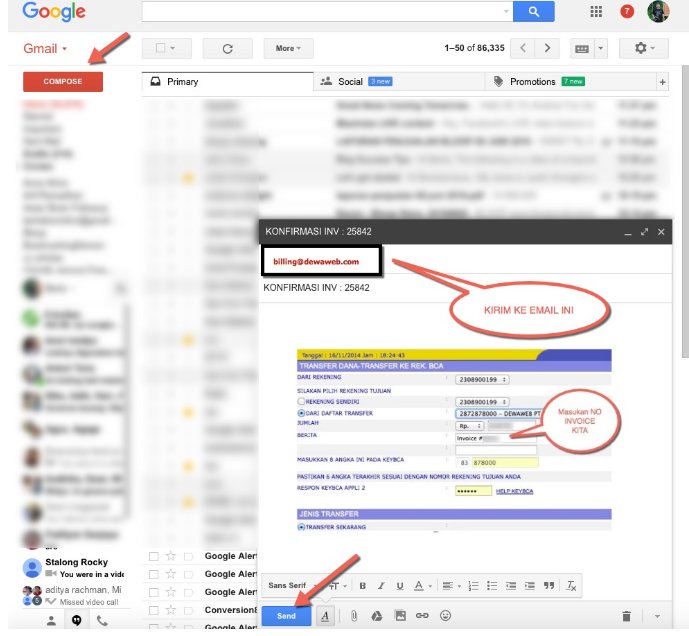The image size is (689, 636).
Task: Open the Sans Serif font dropdown
Action: pyautogui.click(x=290, y=585)
